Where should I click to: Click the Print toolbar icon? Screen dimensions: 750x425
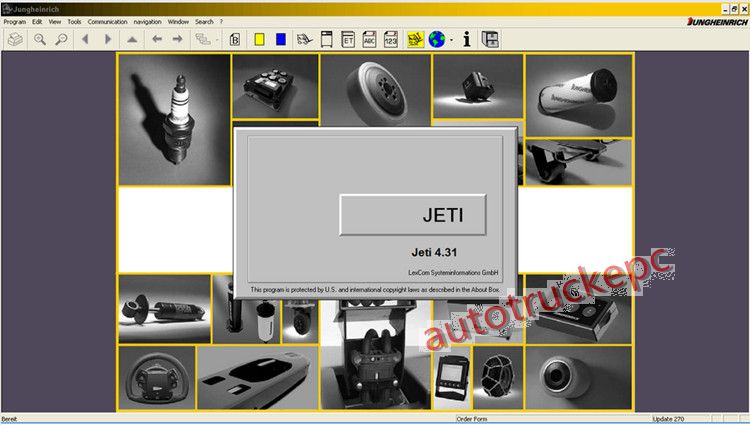point(15,39)
